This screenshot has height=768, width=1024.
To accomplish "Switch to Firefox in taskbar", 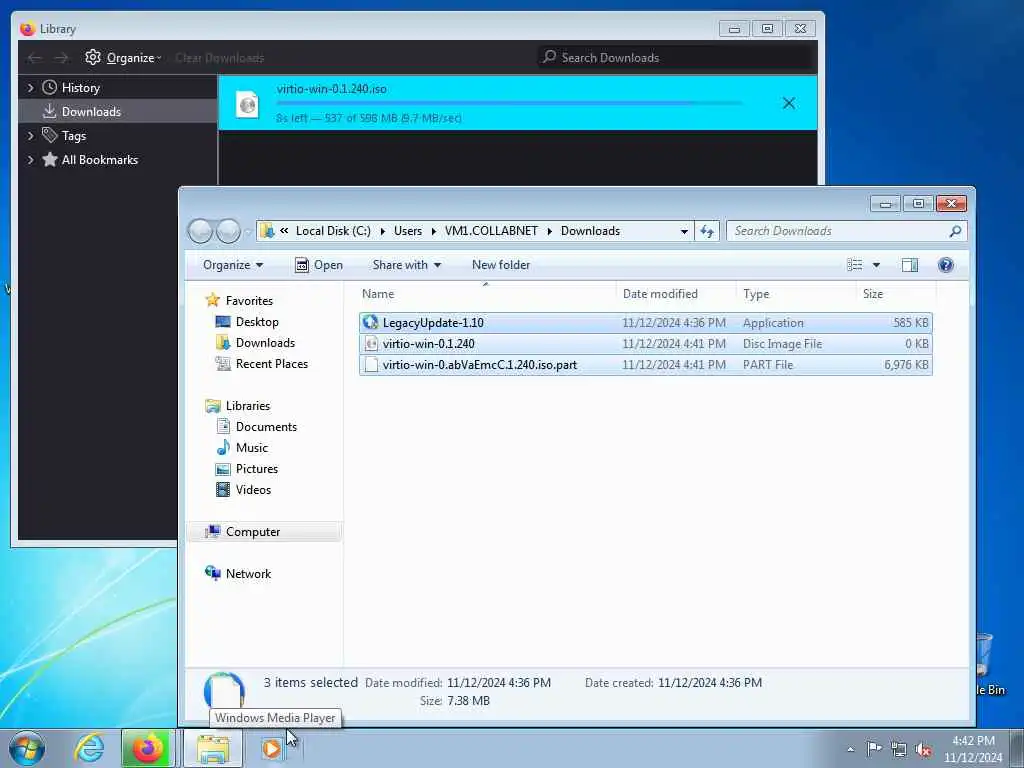I will [x=148, y=748].
